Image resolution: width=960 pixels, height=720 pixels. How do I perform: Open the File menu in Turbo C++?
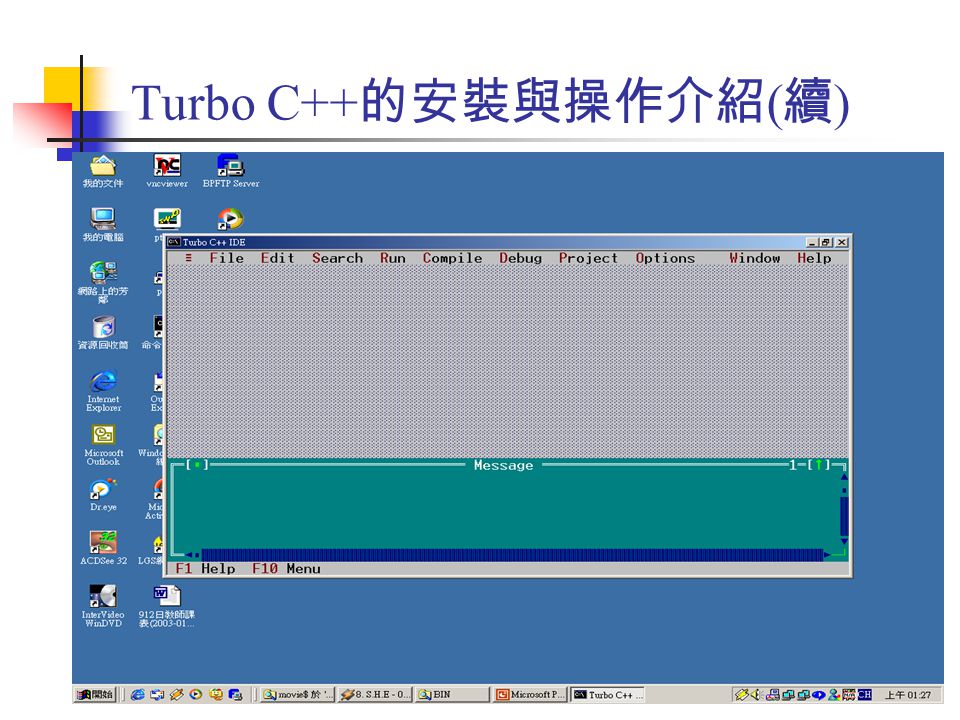click(226, 258)
